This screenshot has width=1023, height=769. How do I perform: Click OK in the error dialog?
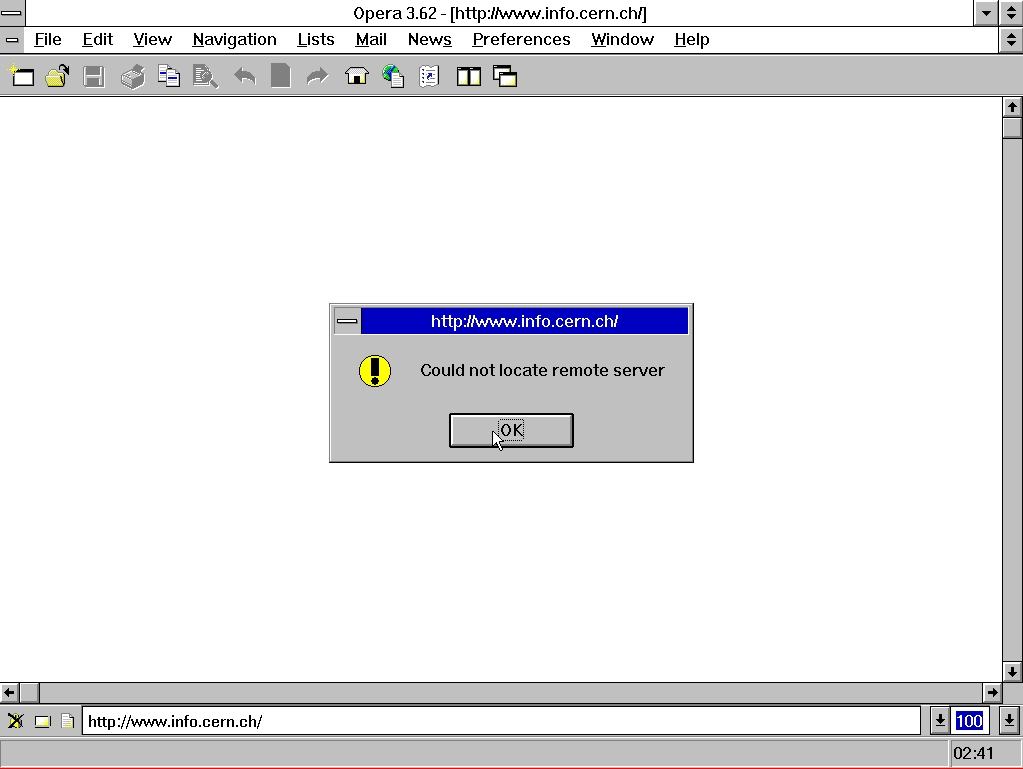512,430
